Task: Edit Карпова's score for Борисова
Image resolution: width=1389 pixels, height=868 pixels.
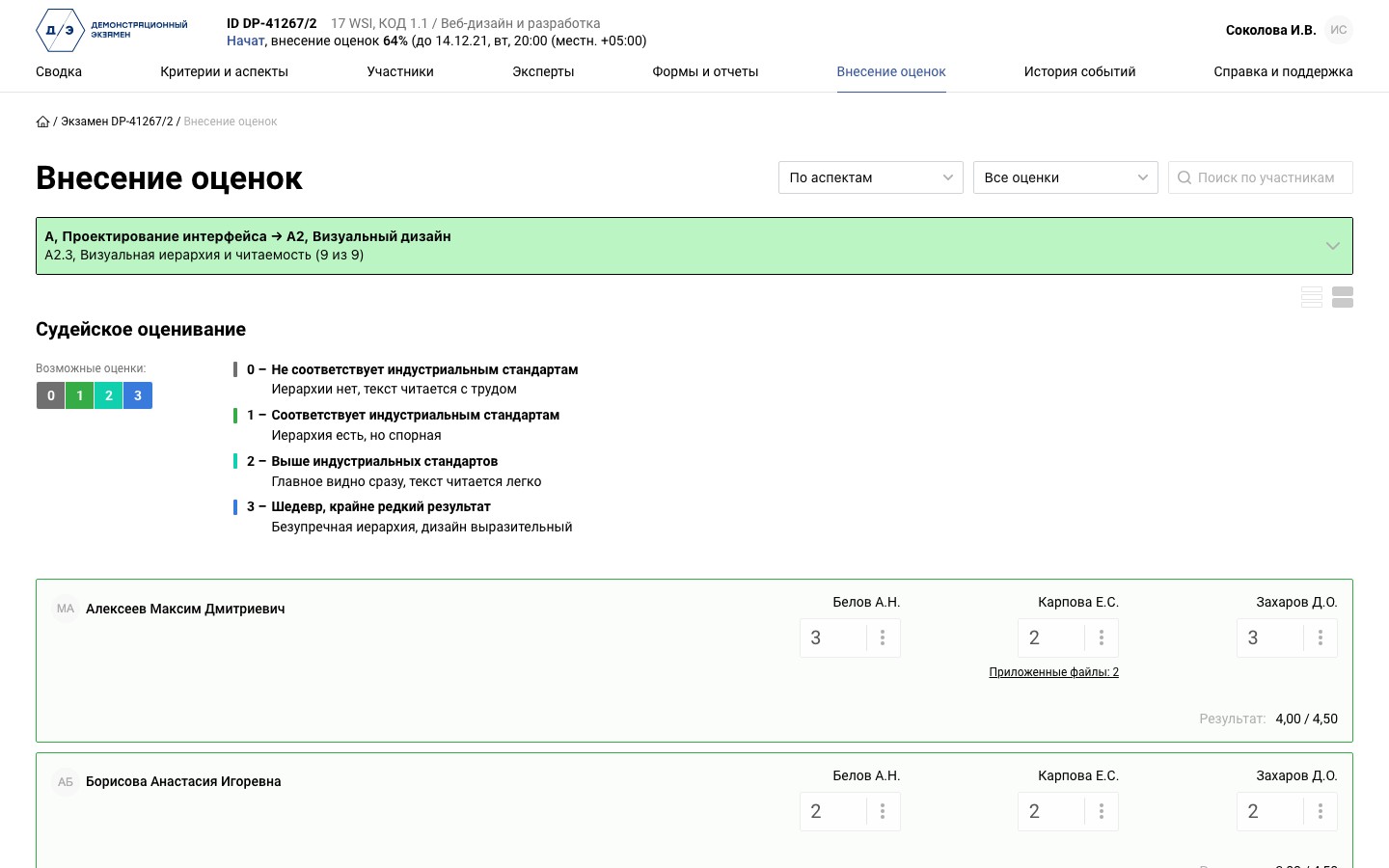Action: point(1052,811)
